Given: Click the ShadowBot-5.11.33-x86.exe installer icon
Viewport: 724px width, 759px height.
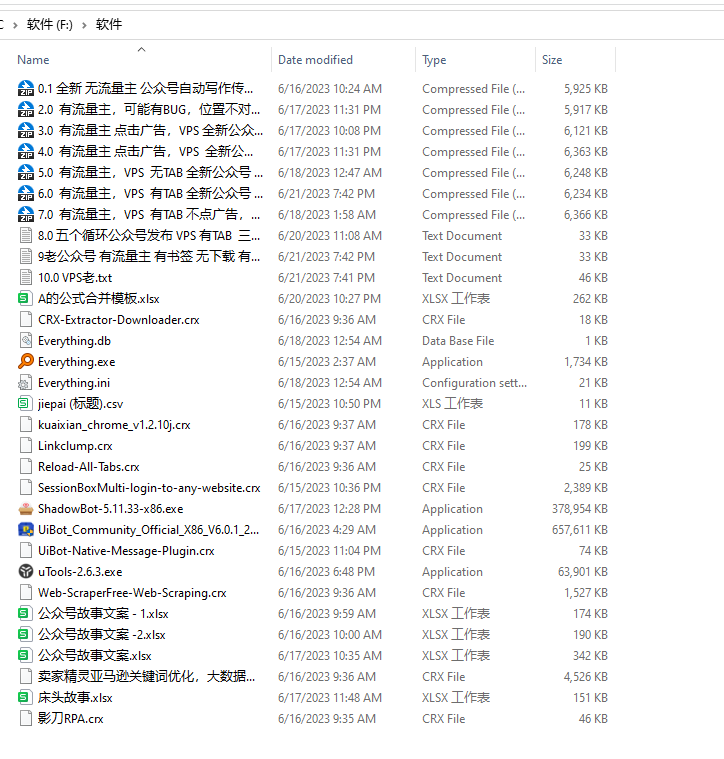Looking at the screenshot, I should (x=26, y=509).
